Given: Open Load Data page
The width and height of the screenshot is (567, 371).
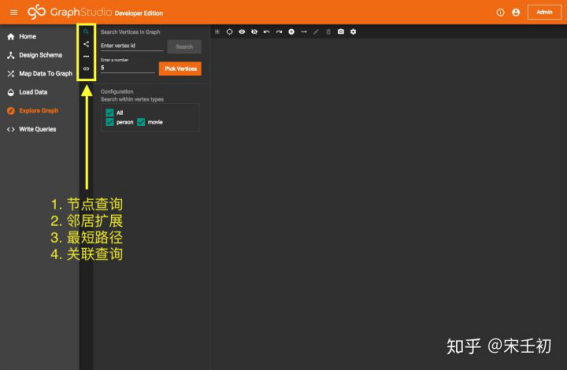Looking at the screenshot, I should click(27, 92).
